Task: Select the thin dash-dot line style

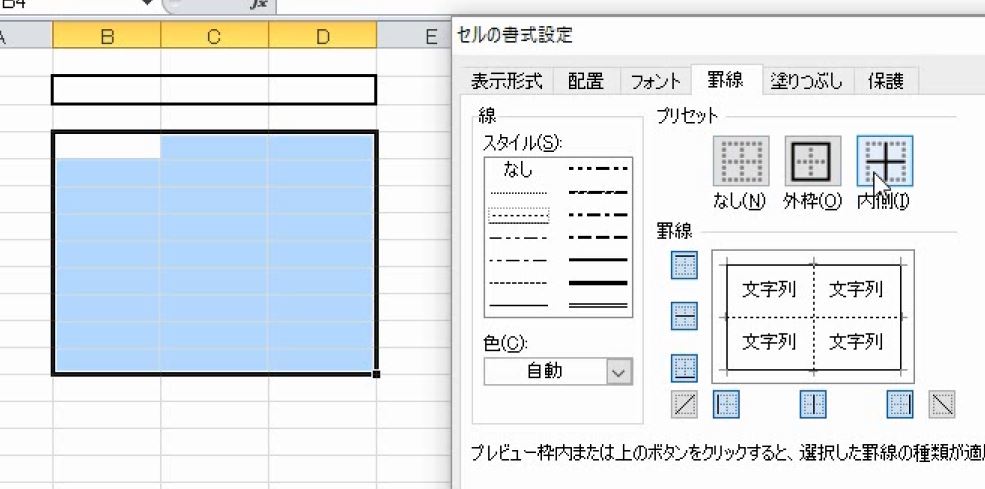Action: [518, 260]
